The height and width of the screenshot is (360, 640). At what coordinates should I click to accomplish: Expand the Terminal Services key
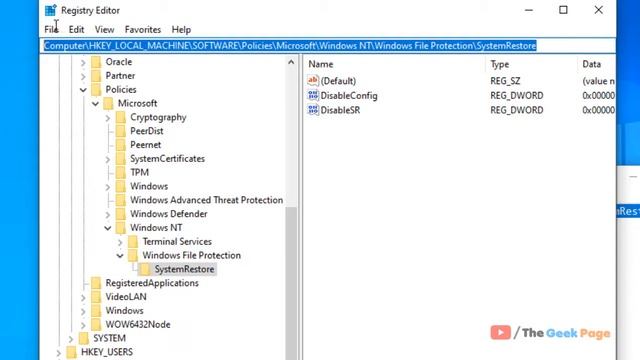pos(120,242)
